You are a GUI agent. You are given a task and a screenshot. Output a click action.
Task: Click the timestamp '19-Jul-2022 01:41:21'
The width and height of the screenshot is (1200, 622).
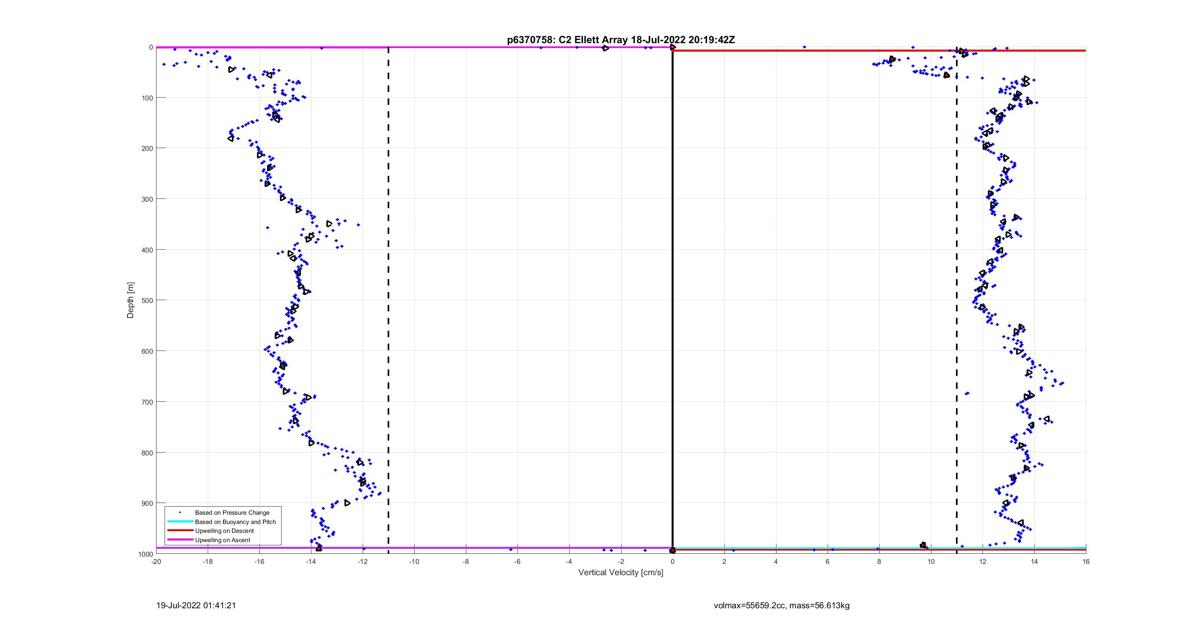click(196, 605)
